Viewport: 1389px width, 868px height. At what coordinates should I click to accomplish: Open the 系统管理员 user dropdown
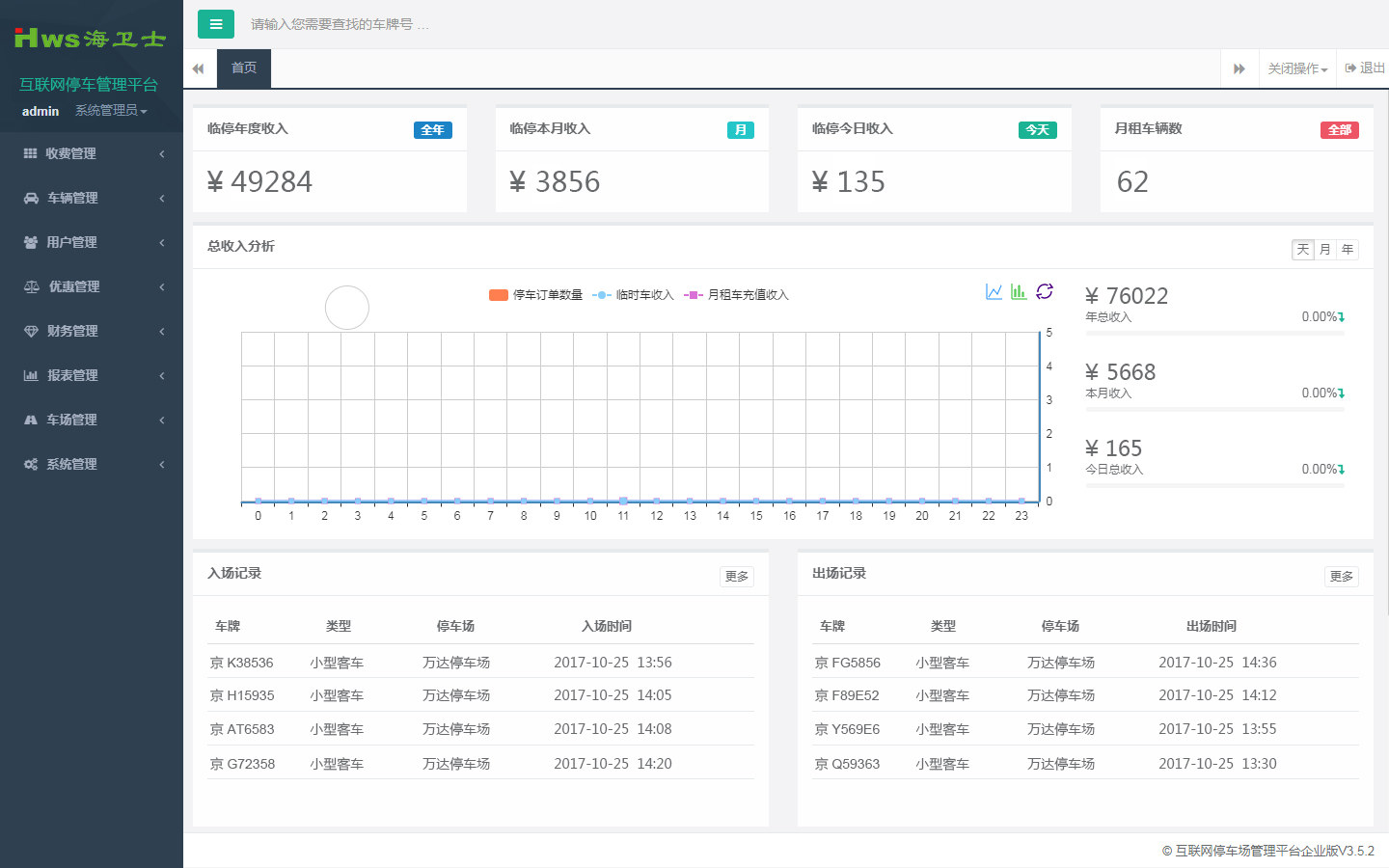[x=111, y=111]
